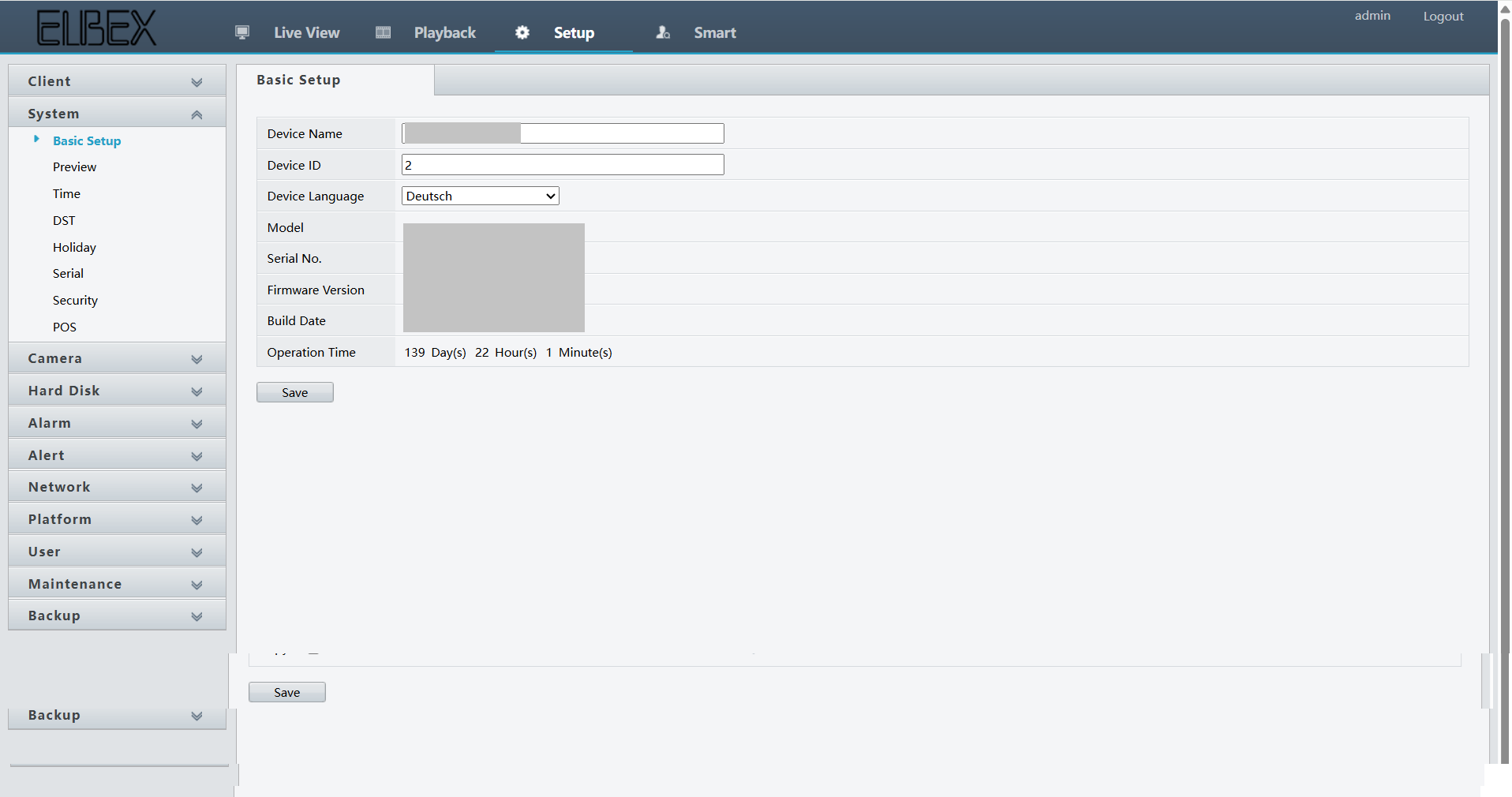
Task: Click the Logout link
Action: (x=1443, y=16)
